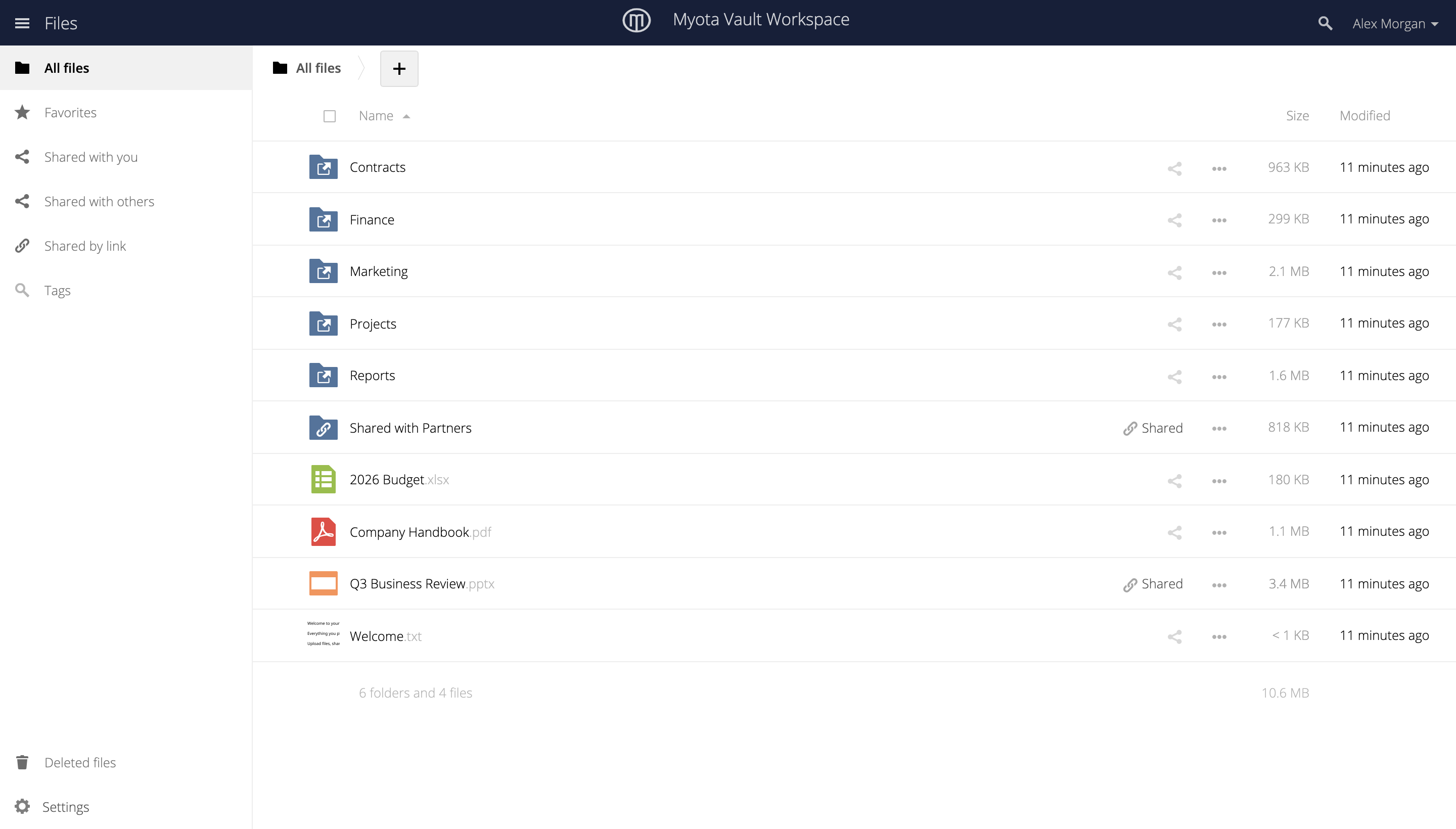This screenshot has height=829, width=1456.
Task: Share the Reports folder
Action: pos(1174,377)
